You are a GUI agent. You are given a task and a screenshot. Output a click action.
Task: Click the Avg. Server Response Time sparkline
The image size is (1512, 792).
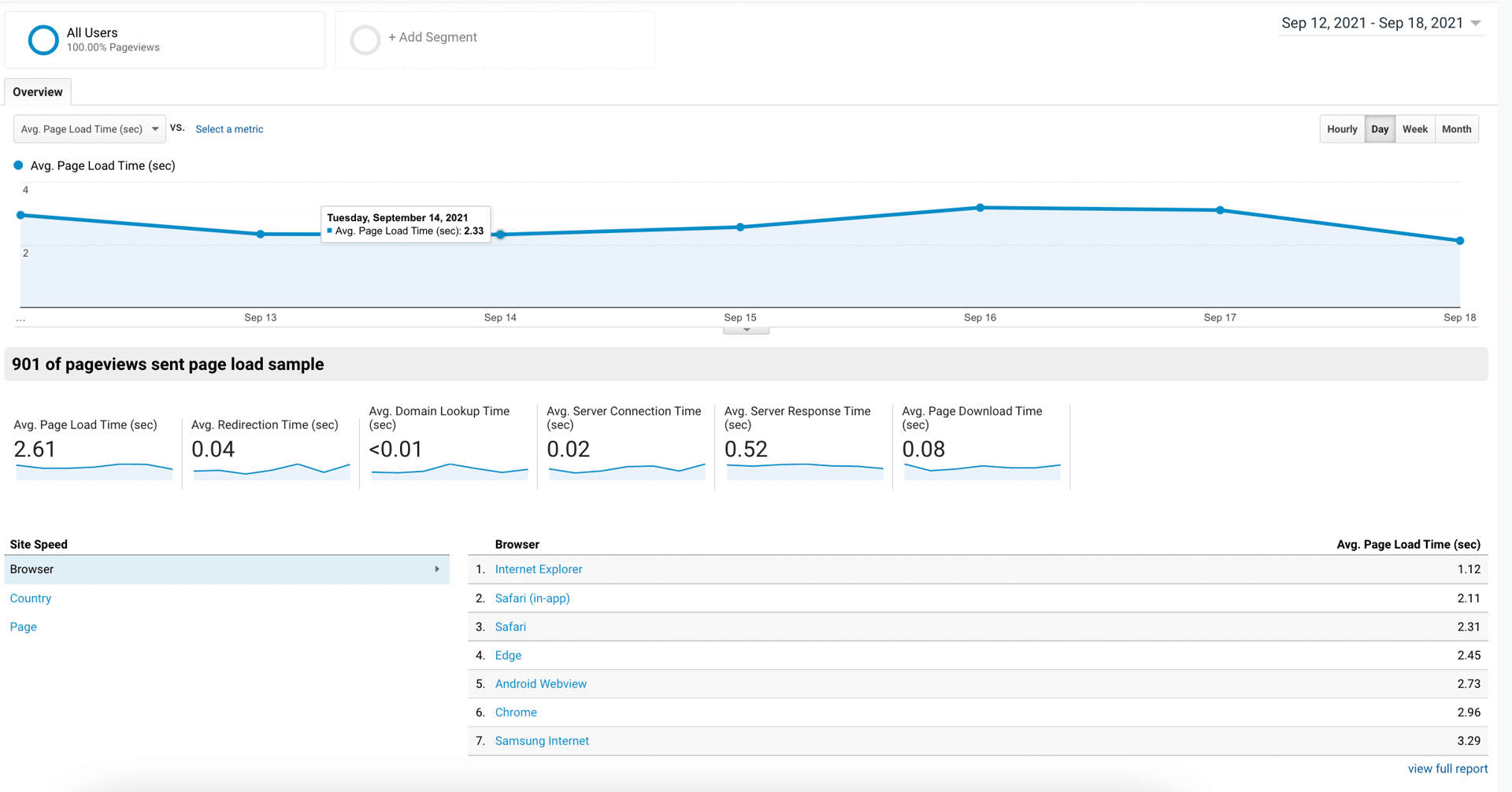(804, 470)
